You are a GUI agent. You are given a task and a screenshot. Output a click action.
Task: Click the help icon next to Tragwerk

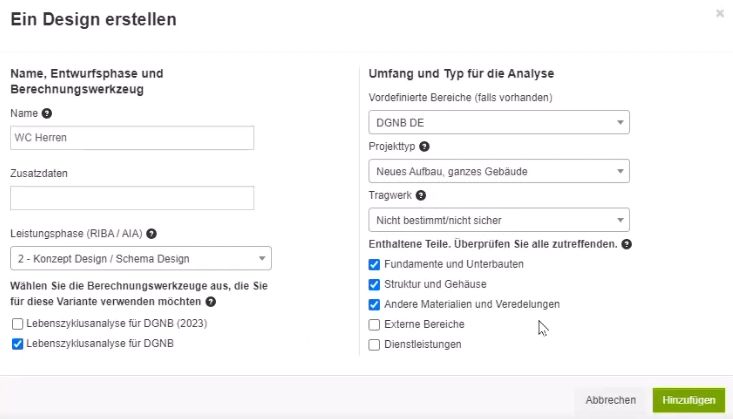pos(421,195)
